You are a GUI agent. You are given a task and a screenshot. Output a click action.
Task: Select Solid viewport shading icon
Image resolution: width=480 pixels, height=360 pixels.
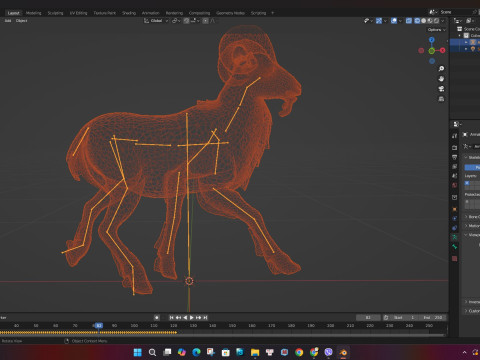(424, 21)
